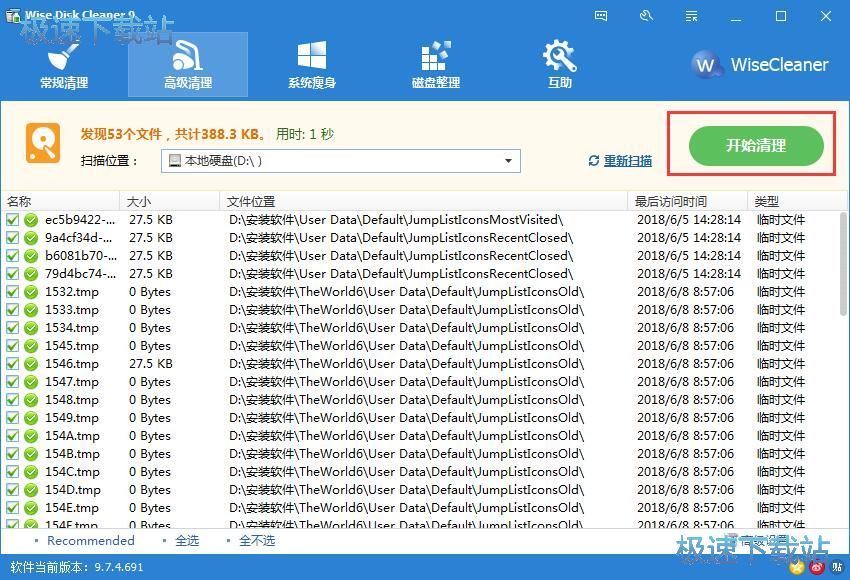Screen dimensions: 850x580
Task: Click green status icon for 1532.tmp row
Action: point(31,292)
